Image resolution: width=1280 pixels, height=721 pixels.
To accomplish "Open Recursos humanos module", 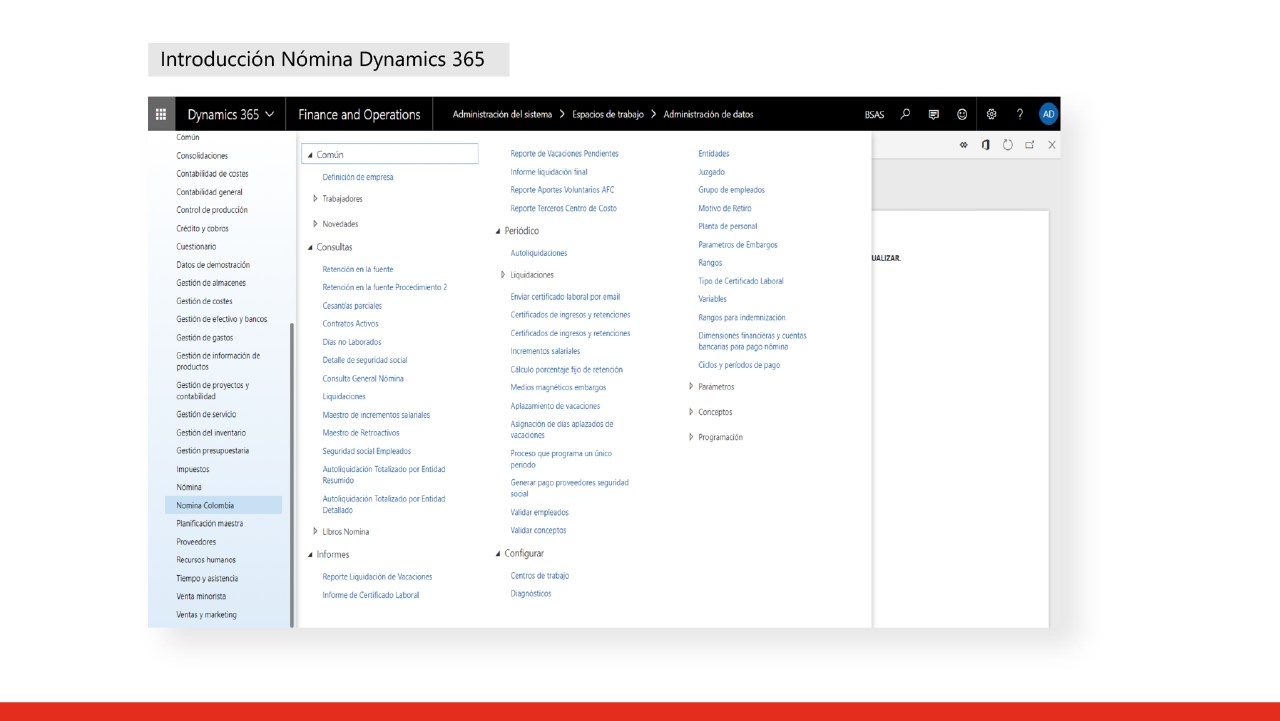I will click(x=206, y=560).
